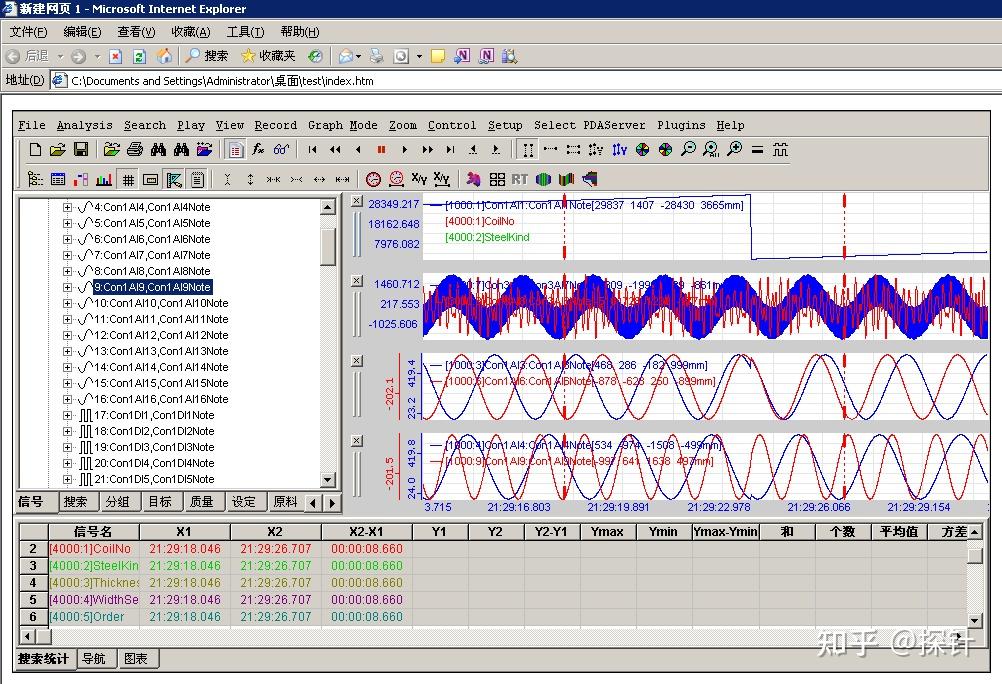1002x684 pixels.
Task: Close the top graph strip with X
Action: pyautogui.click(x=357, y=201)
